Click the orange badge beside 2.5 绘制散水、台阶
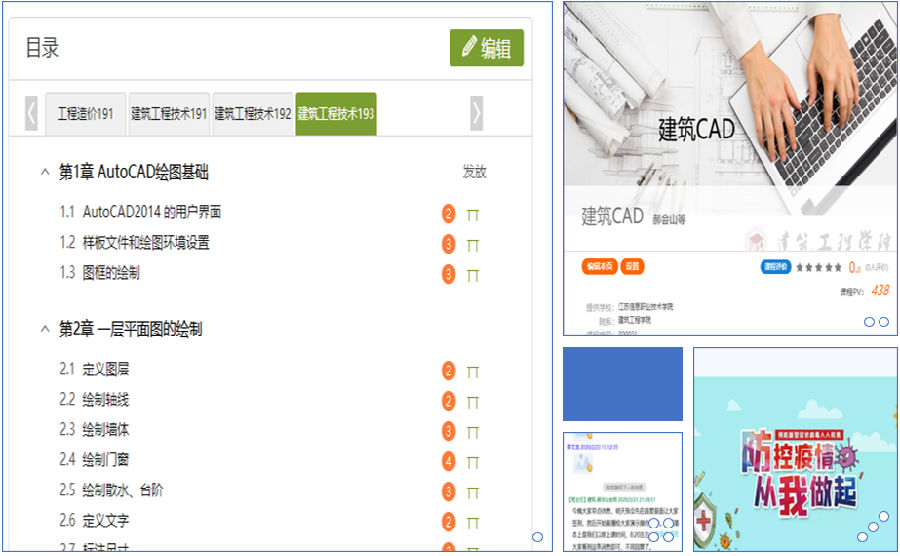The image size is (900, 556). [448, 492]
